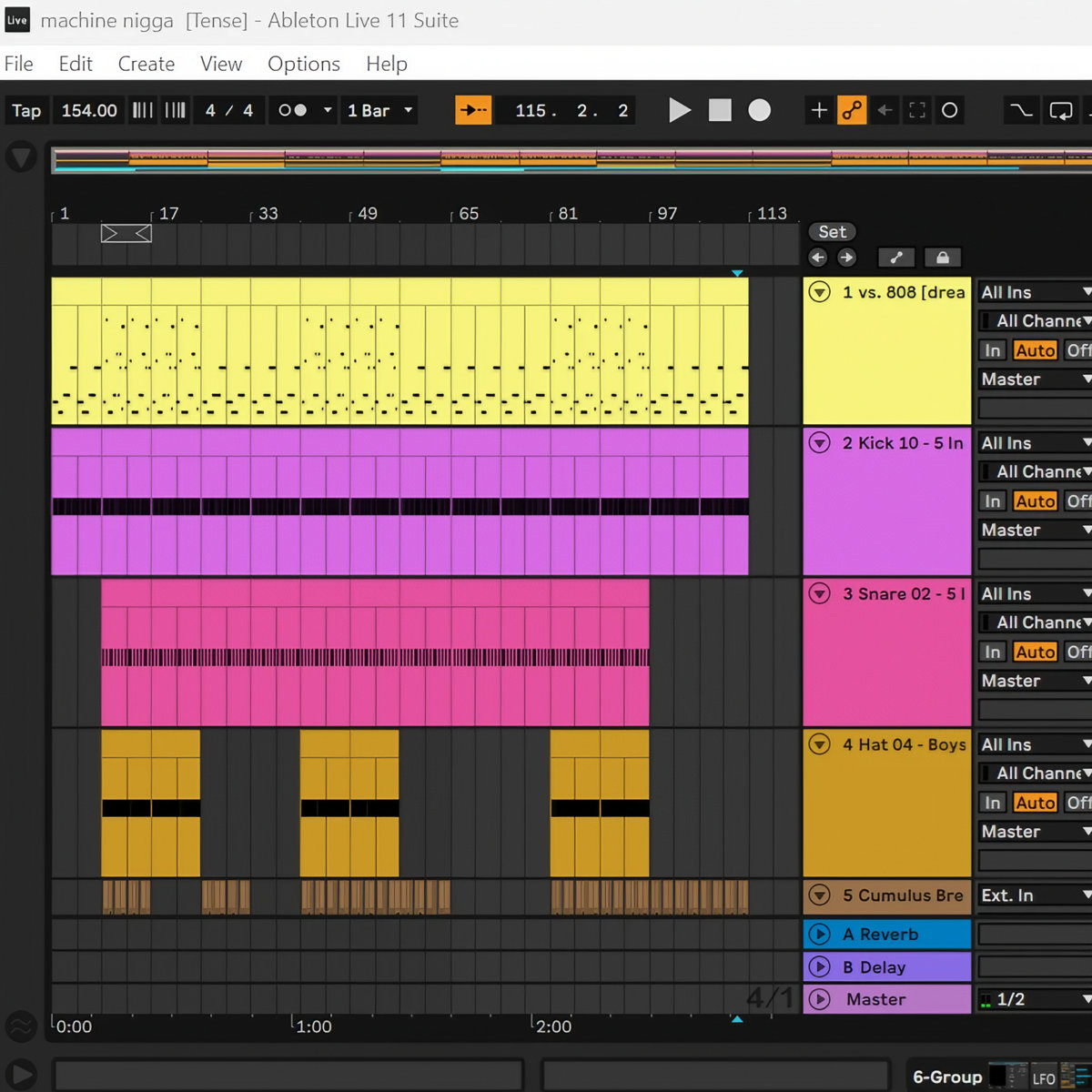Open the quantization 1 Bar dropdown
This screenshot has width=1092, height=1092.
click(x=379, y=110)
